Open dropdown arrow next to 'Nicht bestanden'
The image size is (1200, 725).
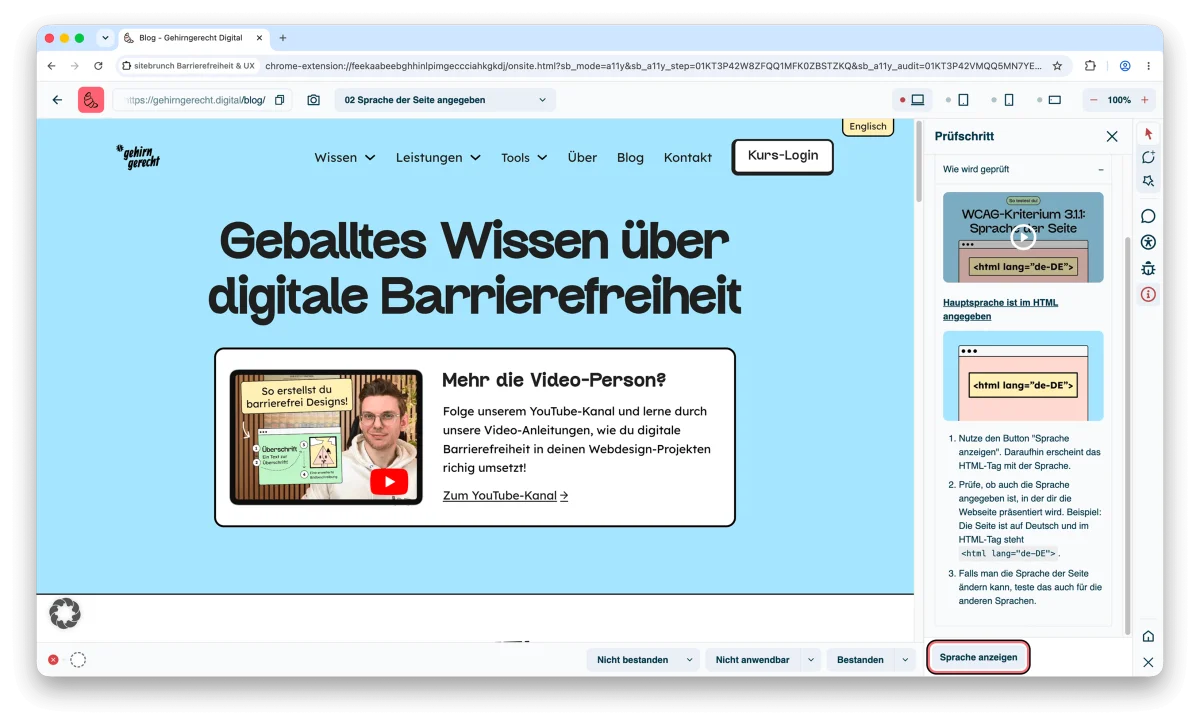pos(689,660)
